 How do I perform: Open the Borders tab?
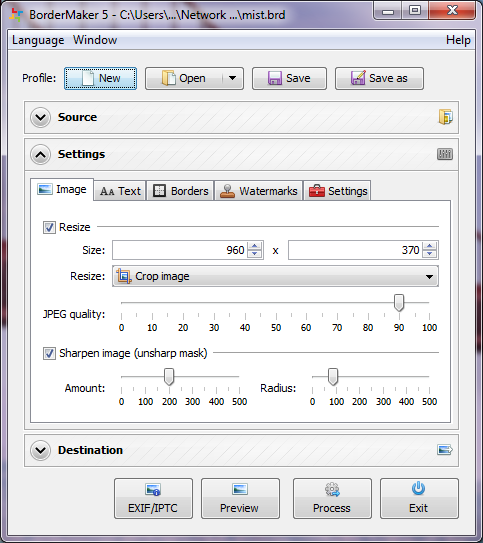(180, 191)
